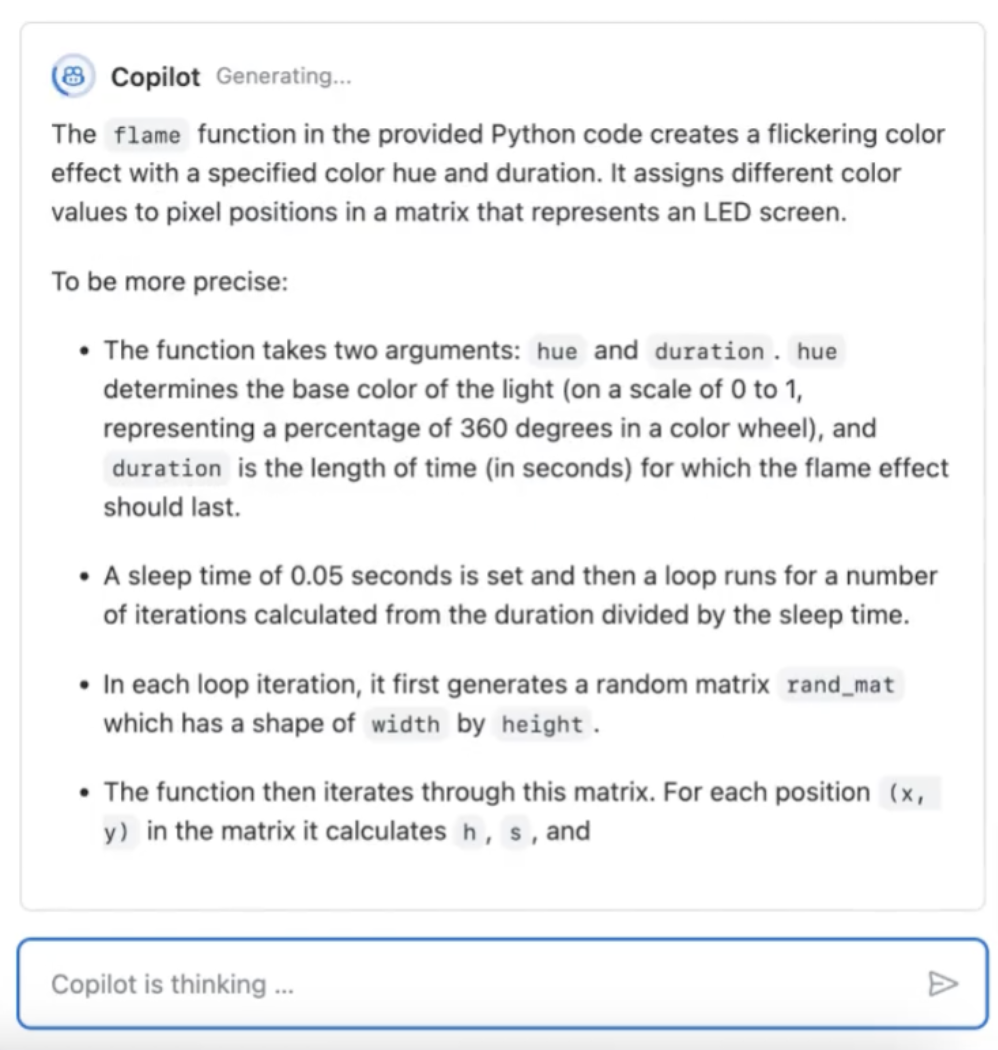The image size is (998, 1050).
Task: Click the "(x," code fragment
Action: click(909, 793)
